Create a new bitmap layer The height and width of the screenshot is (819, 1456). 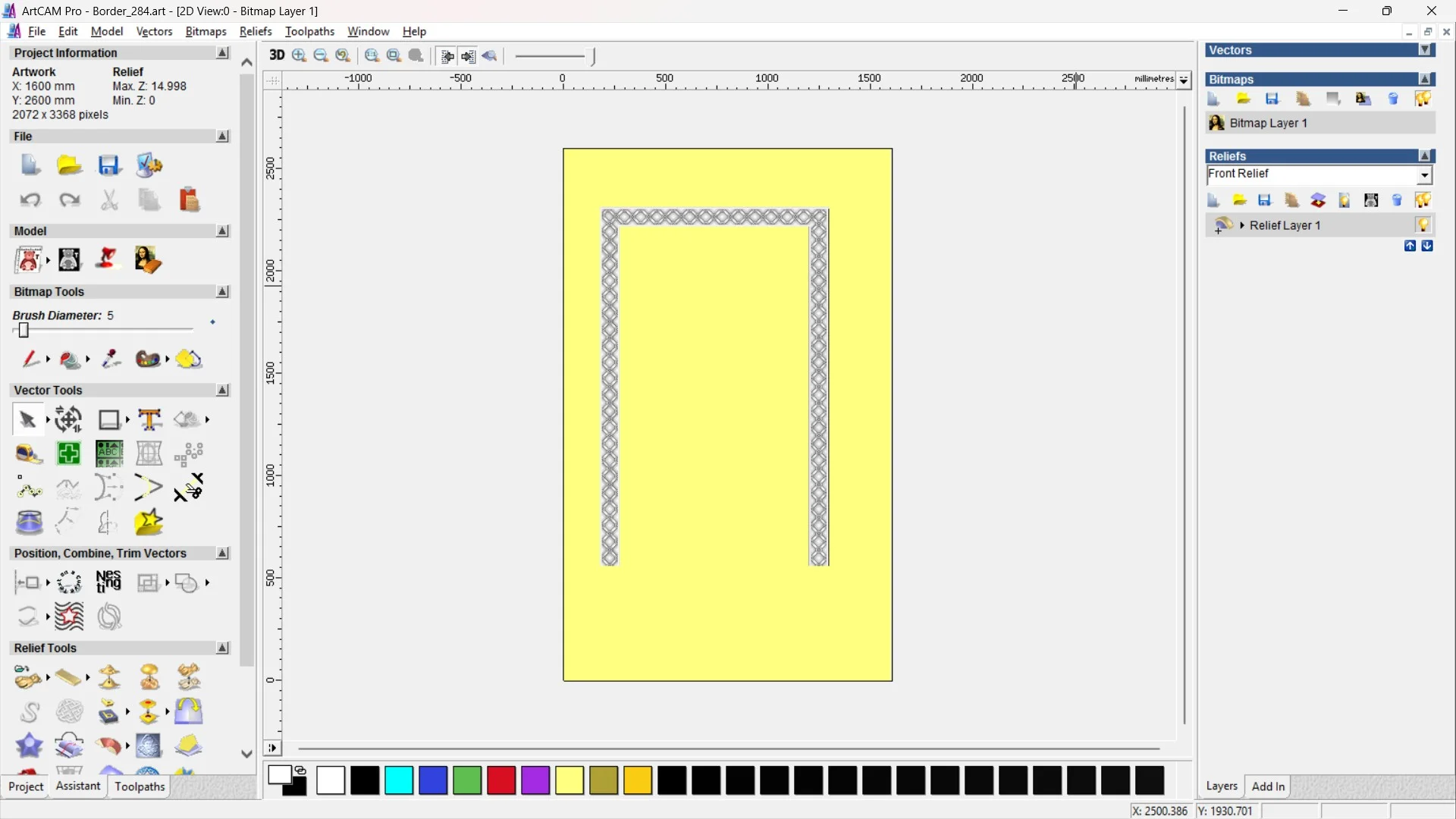pyautogui.click(x=1213, y=99)
